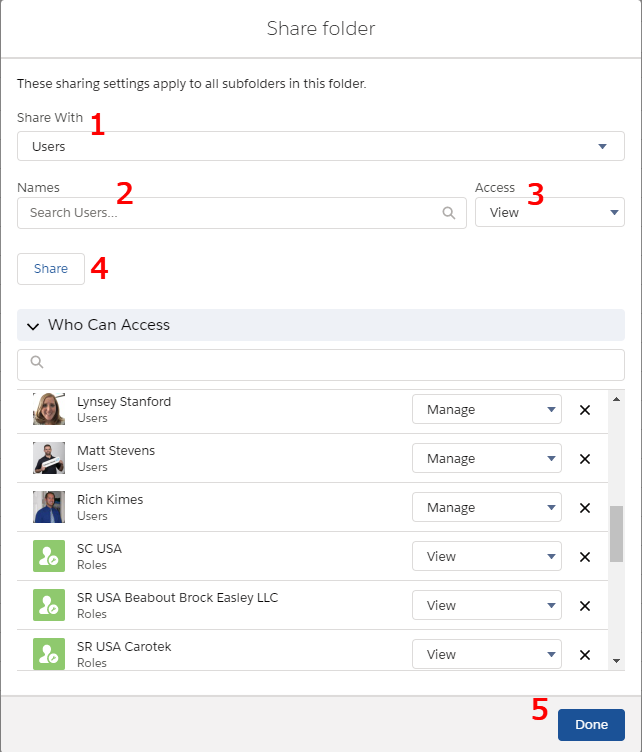
Task: Open SR USA Beabout Brock Easley access dropdown
Action: (x=487, y=605)
